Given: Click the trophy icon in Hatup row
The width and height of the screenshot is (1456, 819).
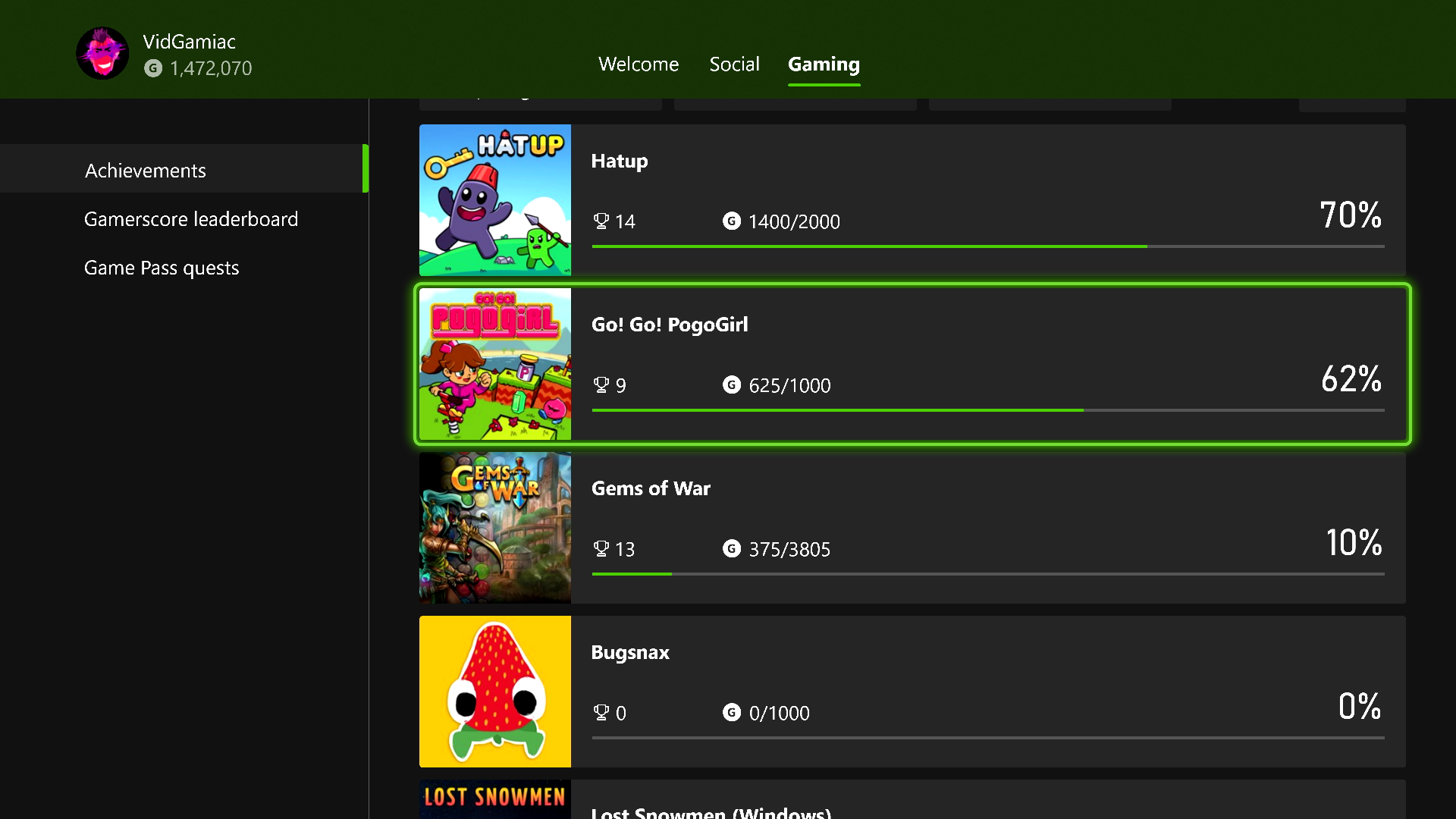Looking at the screenshot, I should pos(601,221).
